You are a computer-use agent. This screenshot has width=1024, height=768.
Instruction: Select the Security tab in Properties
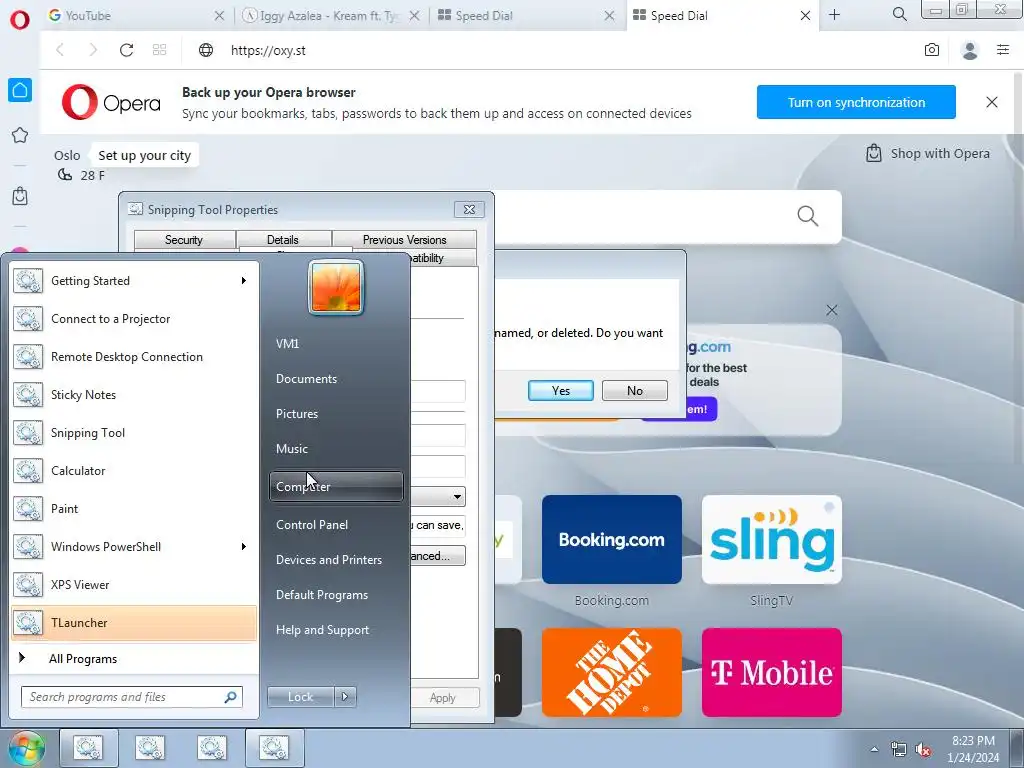click(x=184, y=240)
